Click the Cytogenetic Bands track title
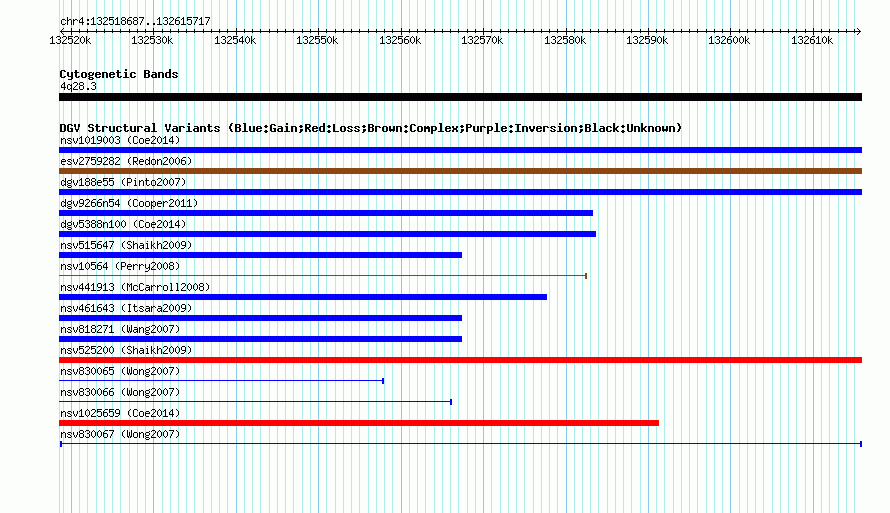This screenshot has height=513, width=890. click(119, 74)
